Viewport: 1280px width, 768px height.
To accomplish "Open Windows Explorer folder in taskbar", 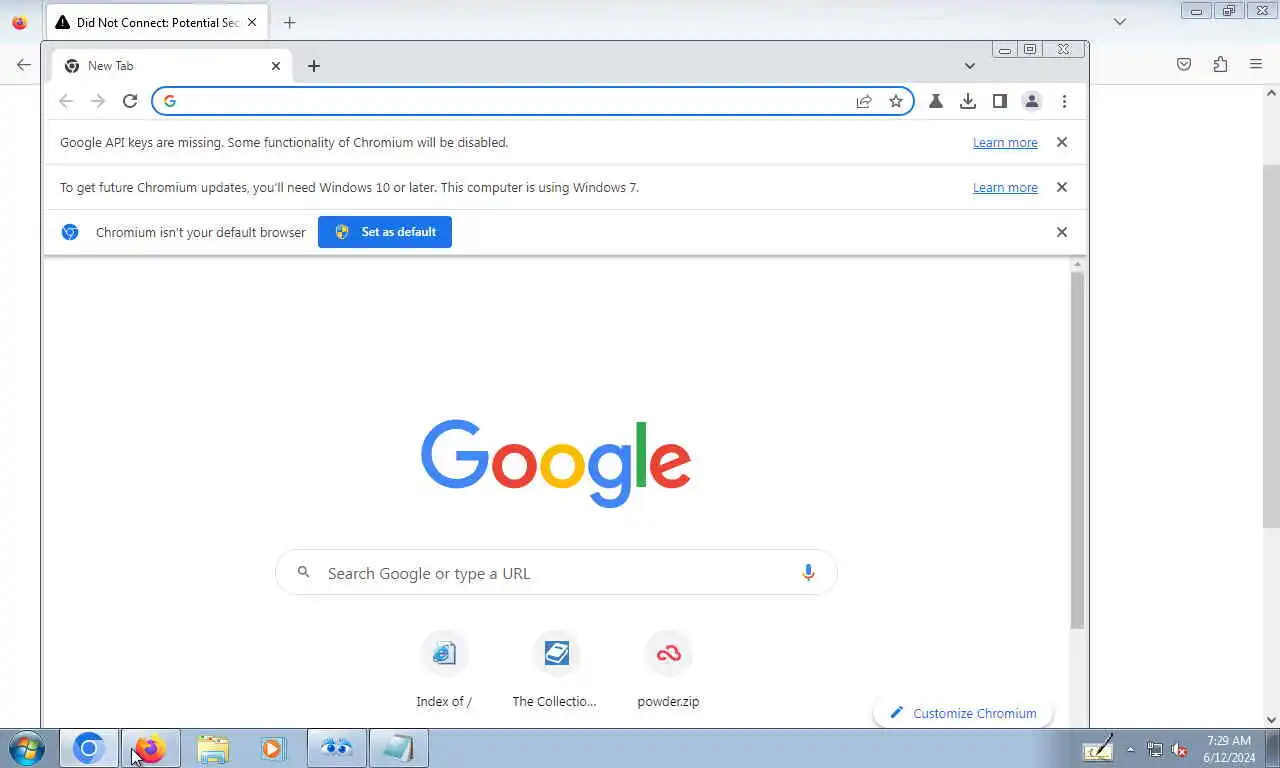I will [x=213, y=748].
